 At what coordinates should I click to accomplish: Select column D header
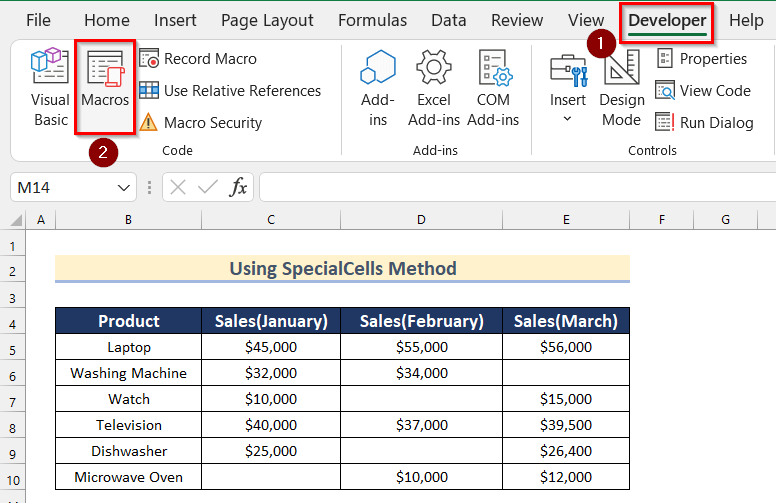pos(421,219)
